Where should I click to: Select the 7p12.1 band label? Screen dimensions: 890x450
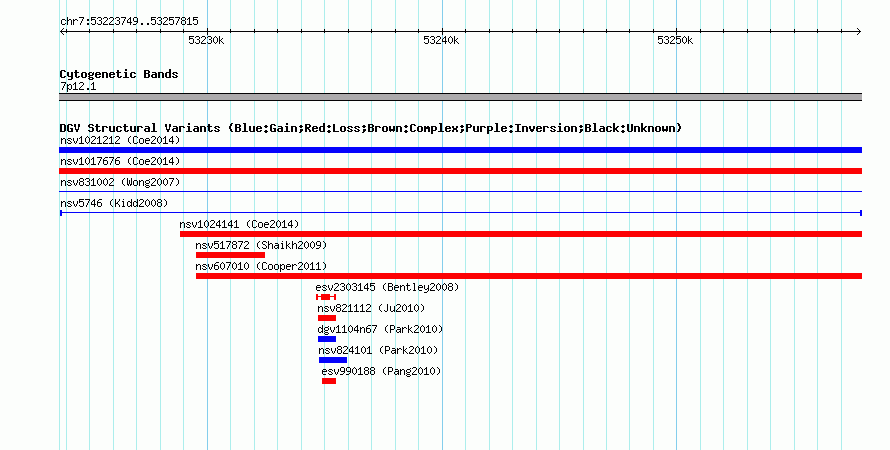pos(78,86)
